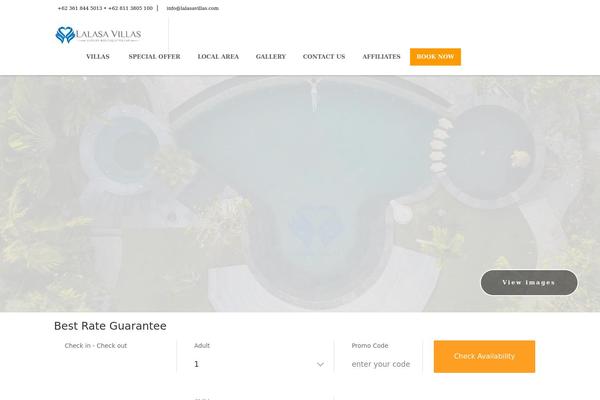Click the pool hero image
The image size is (600, 400).
coord(300,194)
